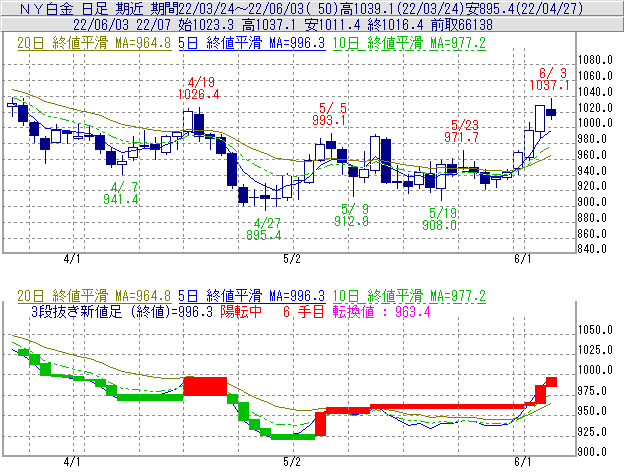
Task: Click the 840.0 price axis label
Action: point(592,249)
